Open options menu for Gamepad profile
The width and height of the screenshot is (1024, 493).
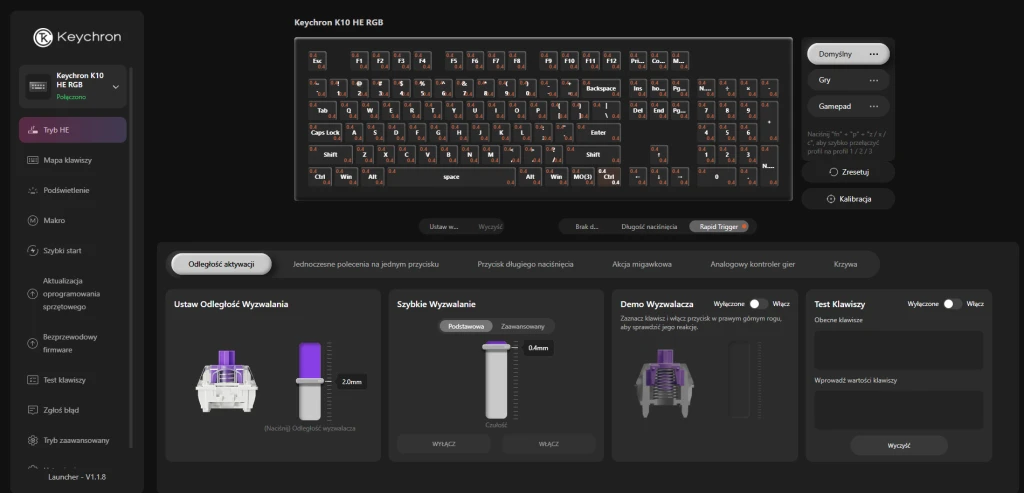(874, 105)
